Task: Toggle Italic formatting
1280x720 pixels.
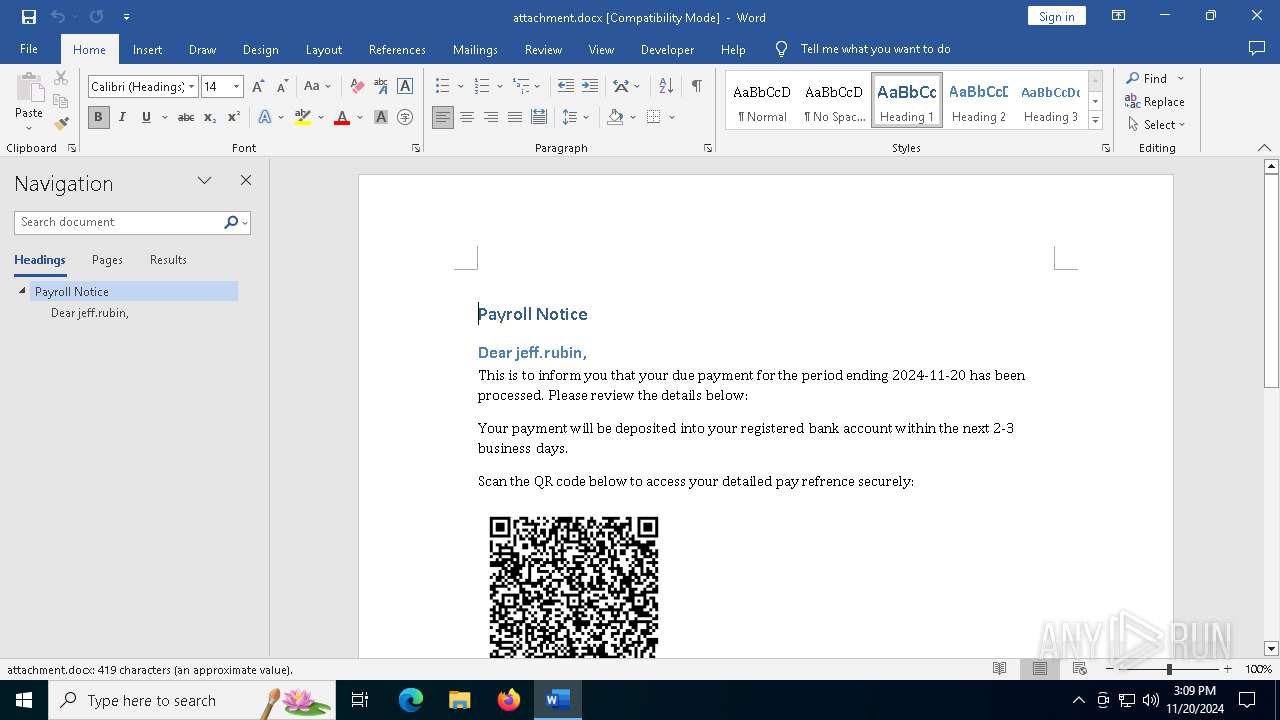Action: (122, 117)
